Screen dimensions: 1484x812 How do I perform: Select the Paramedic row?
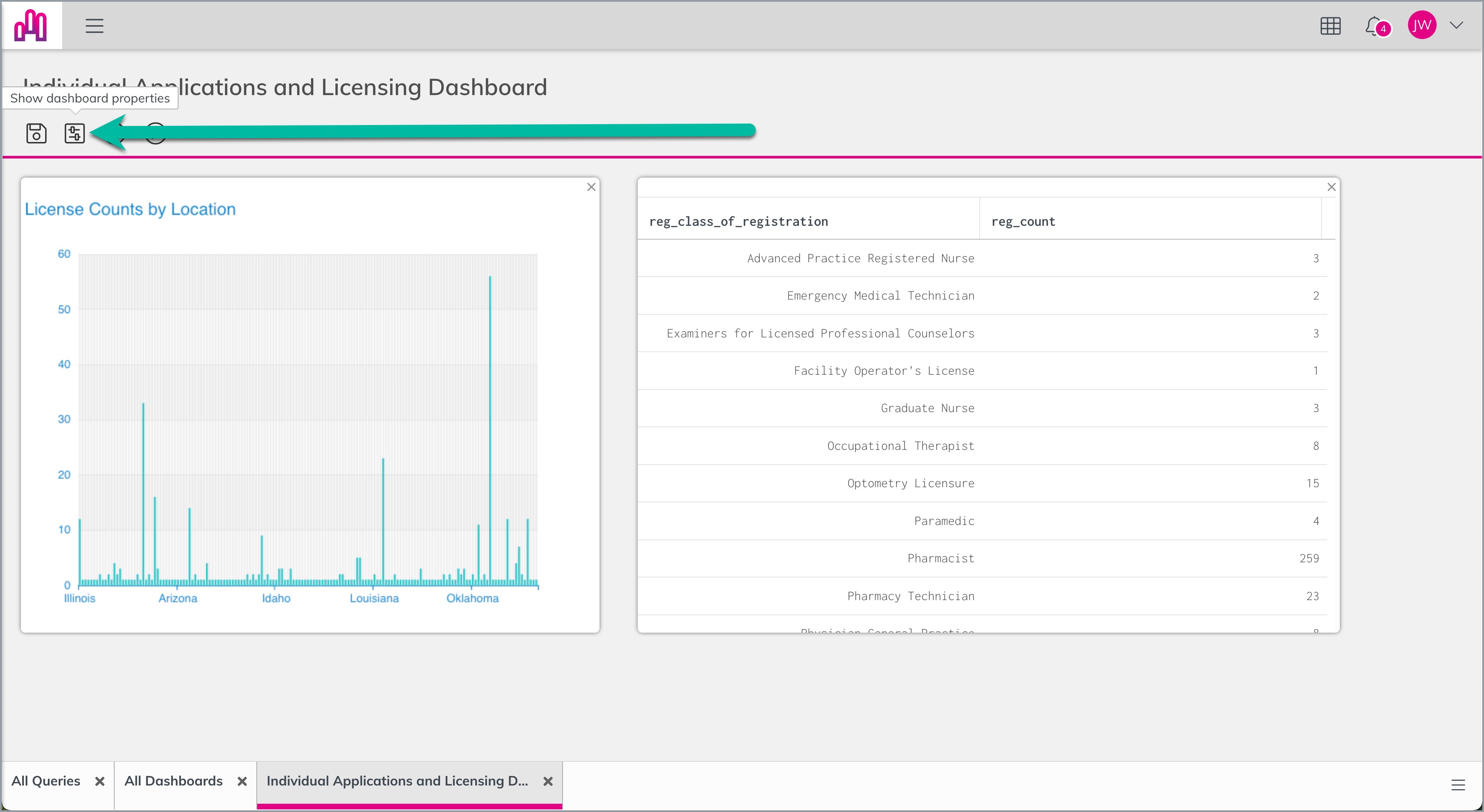click(982, 521)
